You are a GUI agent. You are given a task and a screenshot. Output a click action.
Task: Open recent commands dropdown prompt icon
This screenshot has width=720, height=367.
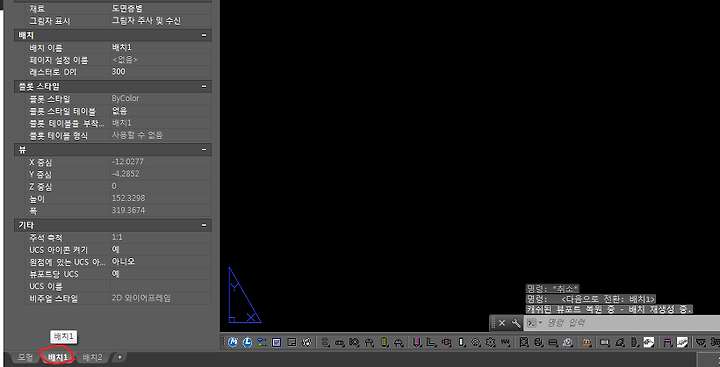coord(534,323)
